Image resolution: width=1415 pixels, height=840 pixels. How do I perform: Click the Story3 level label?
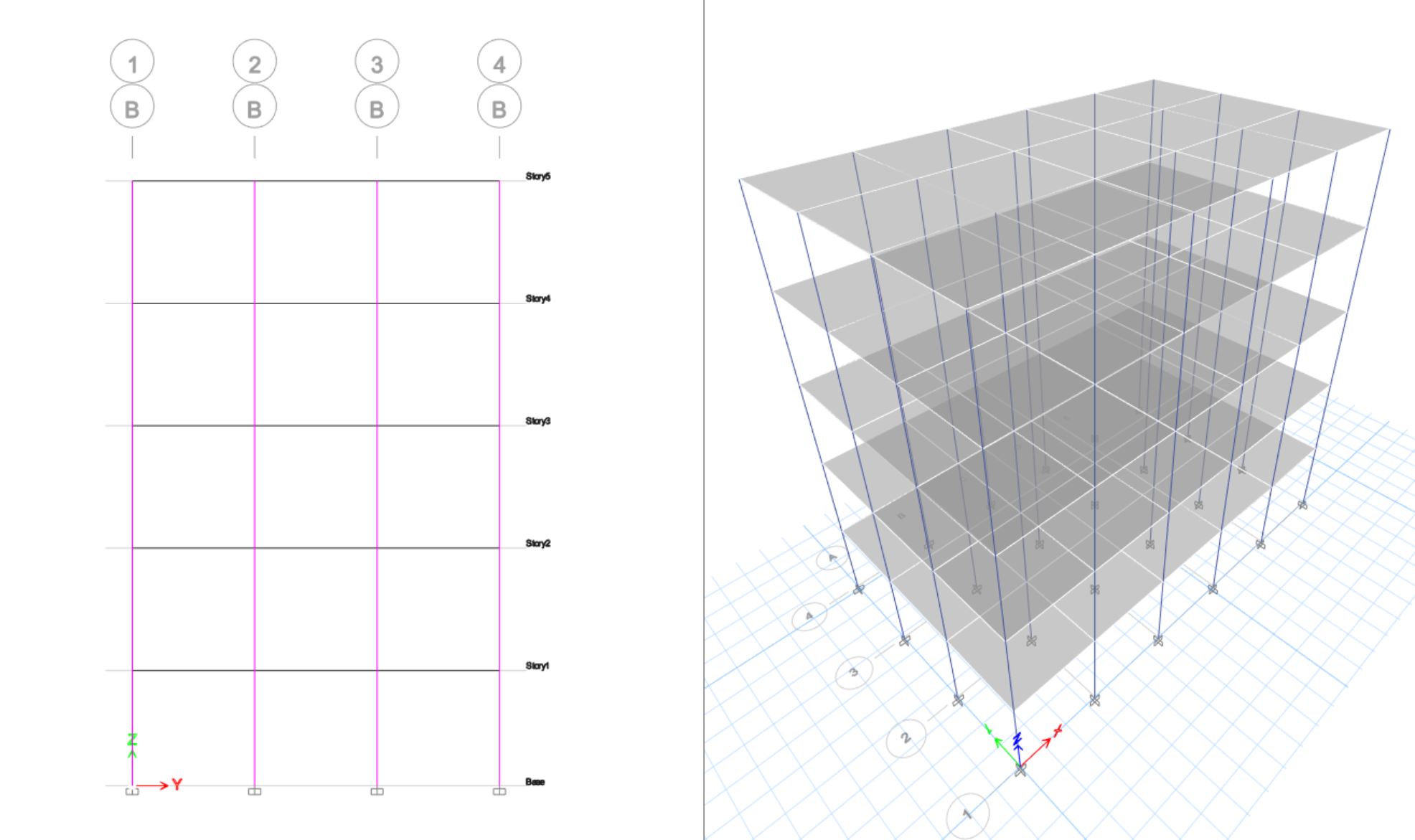[x=538, y=421]
